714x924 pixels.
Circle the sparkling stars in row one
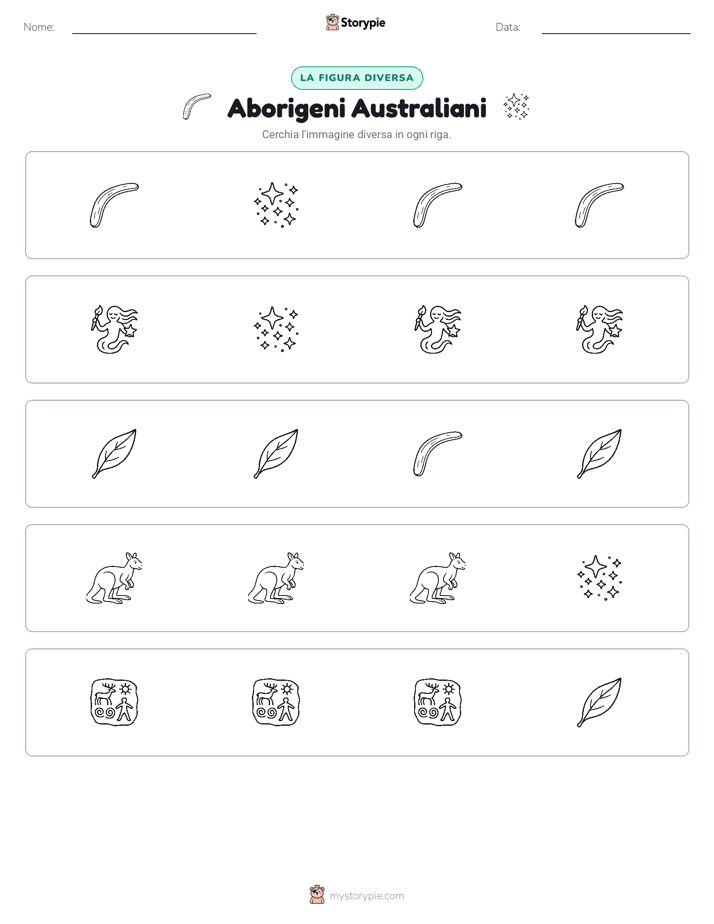[x=276, y=205]
